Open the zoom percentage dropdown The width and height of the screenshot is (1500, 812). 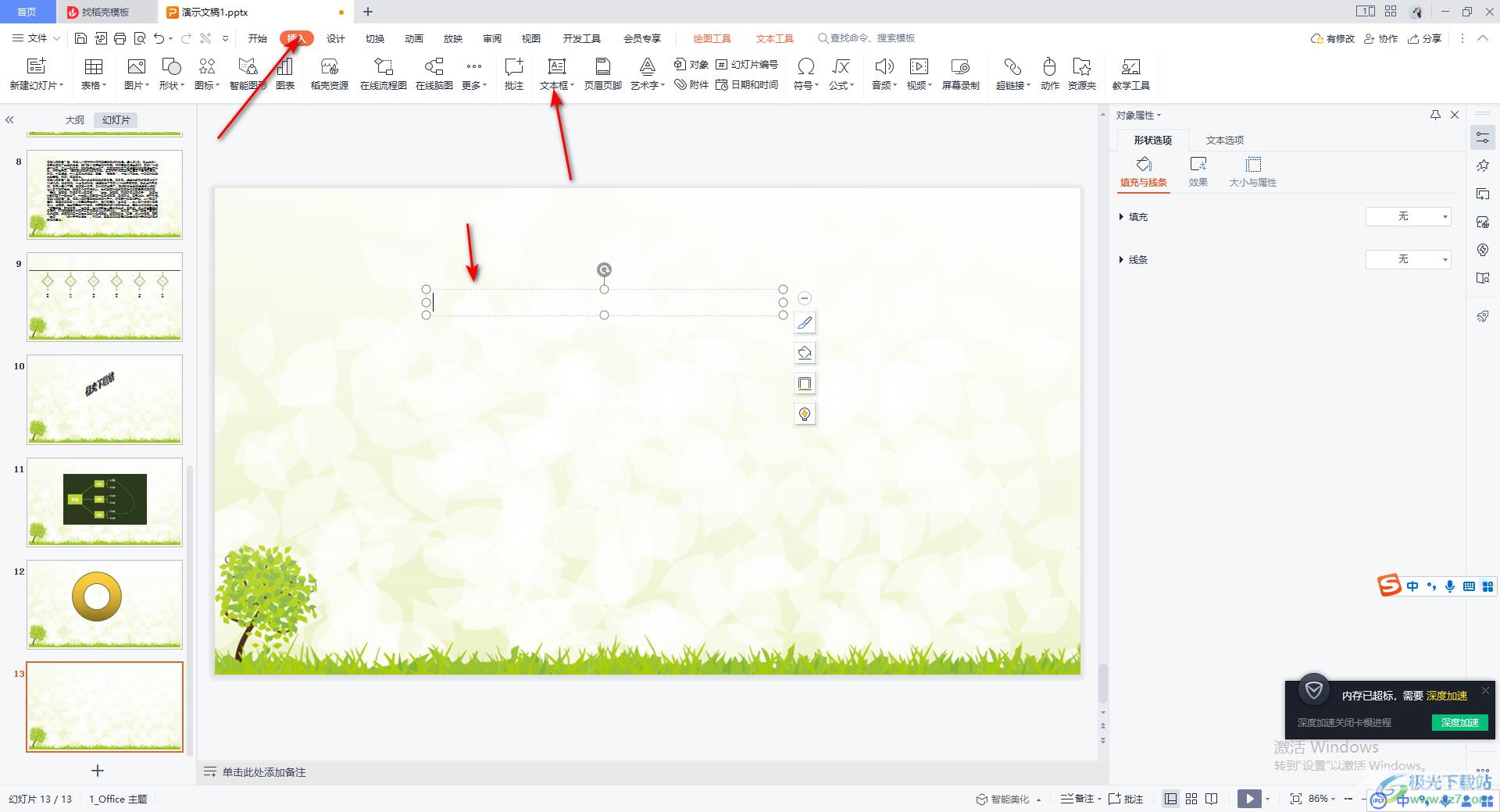(1323, 799)
